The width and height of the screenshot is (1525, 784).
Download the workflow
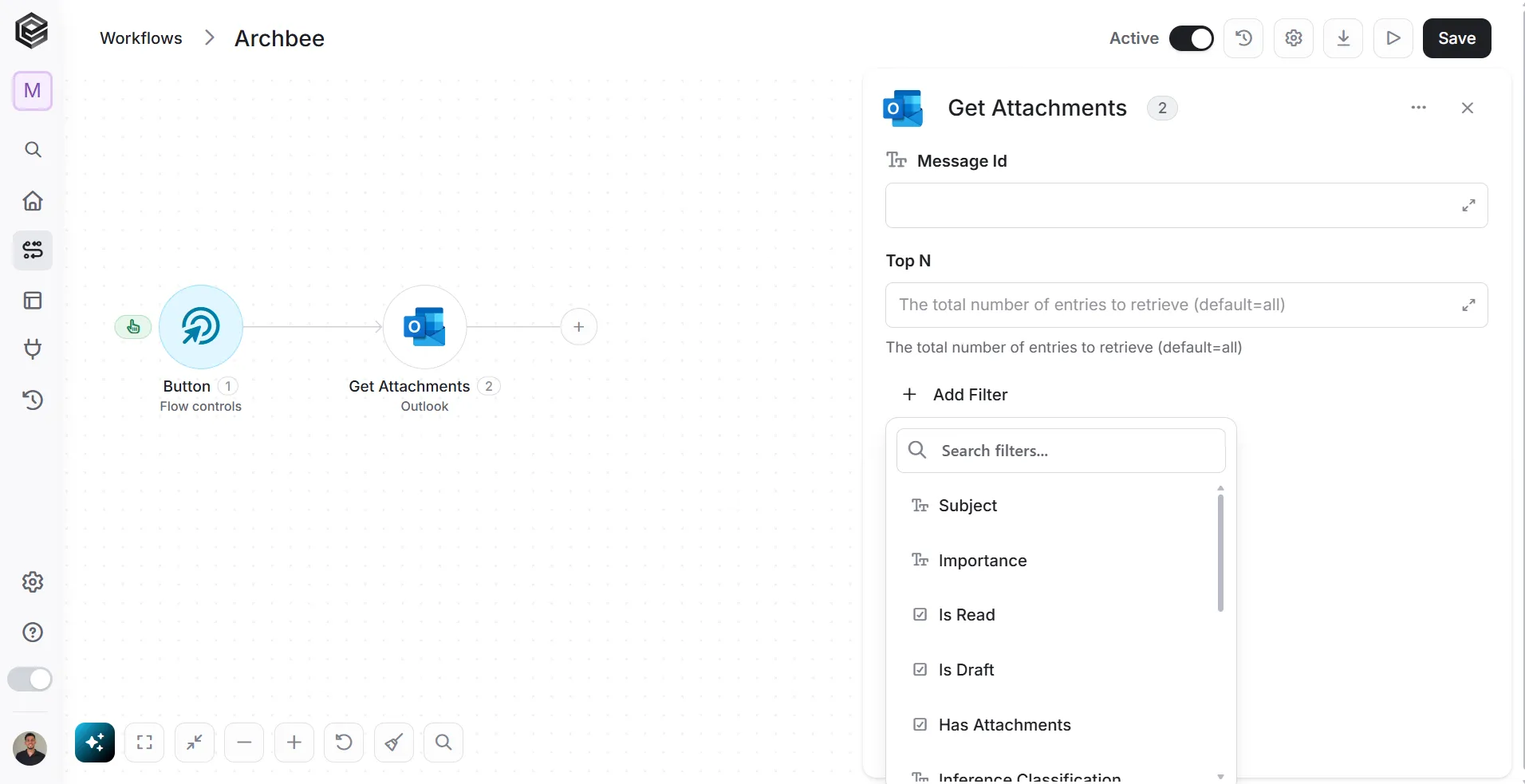pos(1343,38)
